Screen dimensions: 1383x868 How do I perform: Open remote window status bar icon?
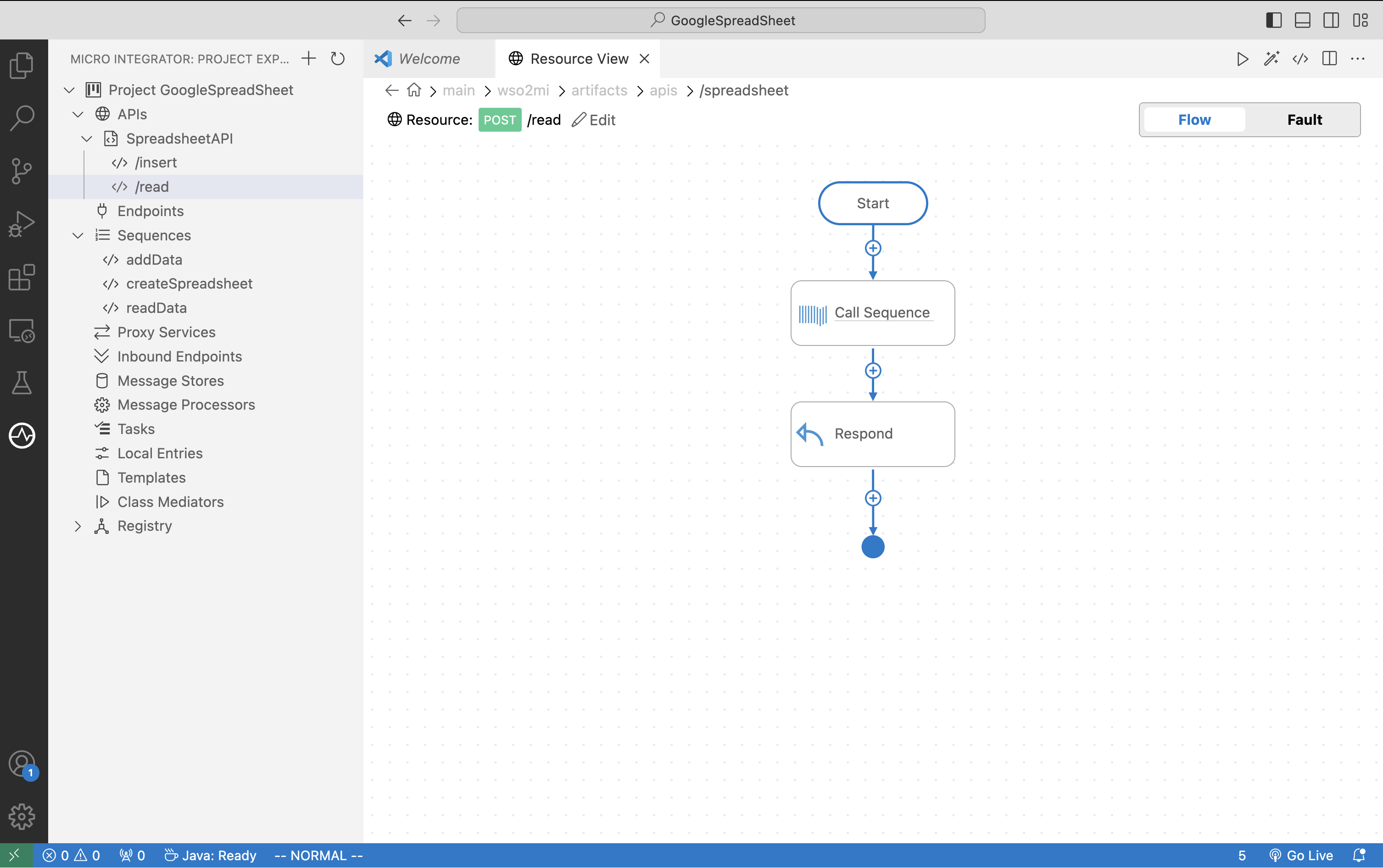click(16, 855)
